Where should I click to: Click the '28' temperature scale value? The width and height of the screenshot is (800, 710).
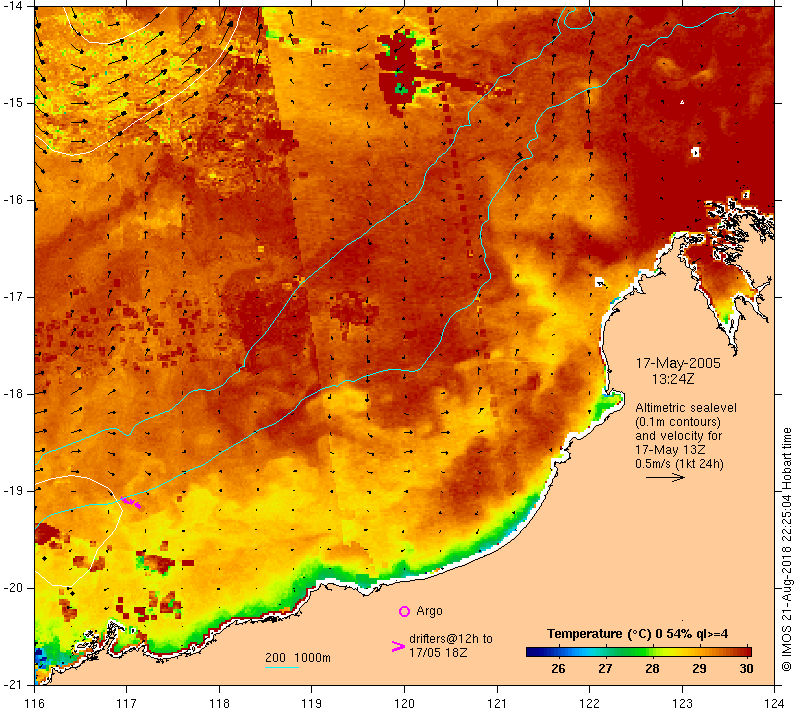pyautogui.click(x=652, y=669)
